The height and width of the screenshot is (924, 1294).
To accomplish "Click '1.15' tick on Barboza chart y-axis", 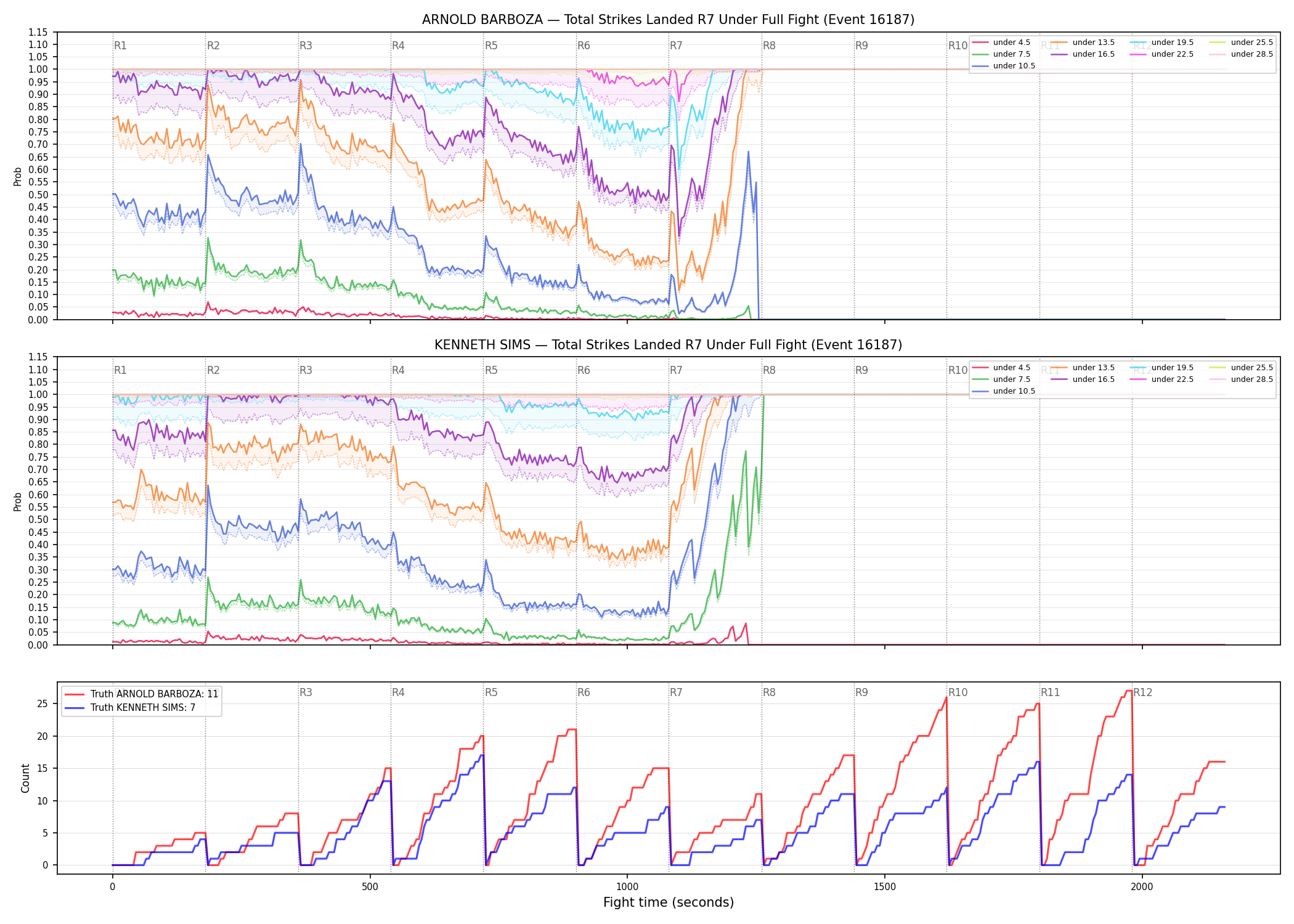I will coord(38,32).
